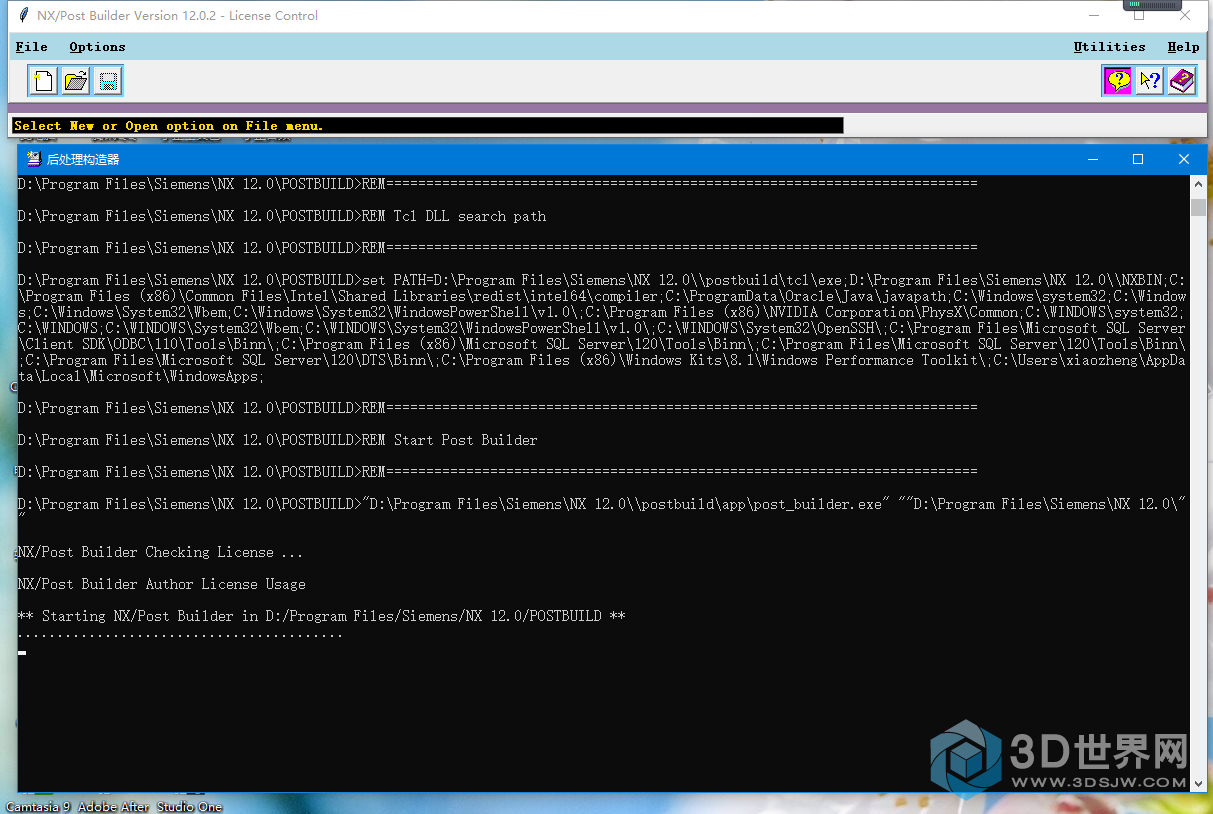This screenshot has width=1213, height=814.
Task: Click the console vertical scrollbar thumb
Action: 1199,207
